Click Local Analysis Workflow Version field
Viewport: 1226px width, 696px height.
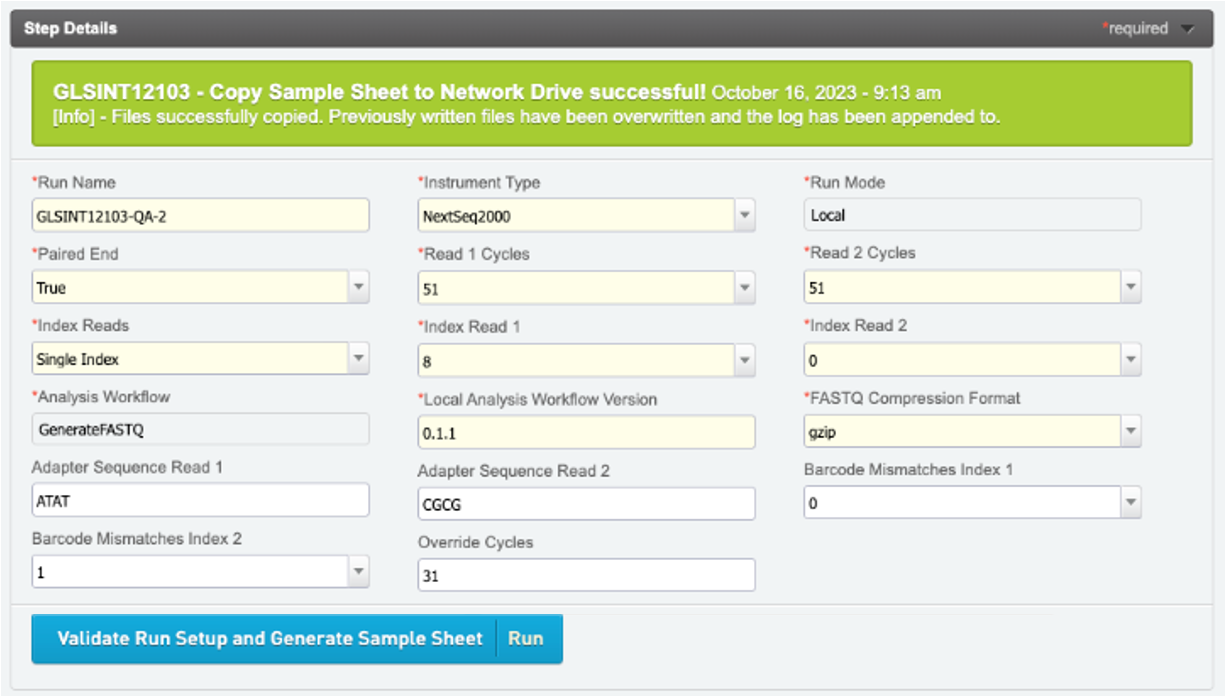(x=585, y=432)
